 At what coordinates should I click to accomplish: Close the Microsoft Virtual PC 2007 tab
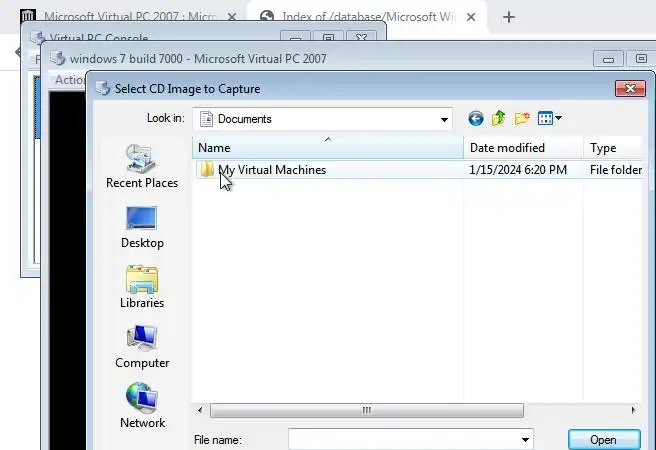(232, 17)
